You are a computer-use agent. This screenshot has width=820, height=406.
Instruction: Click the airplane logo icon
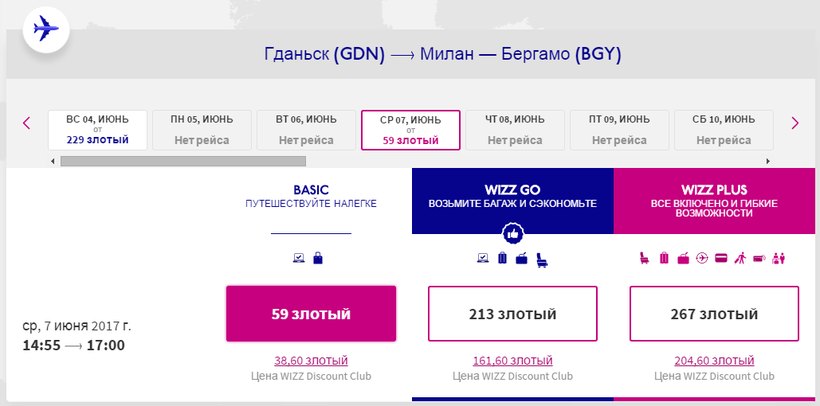tap(45, 28)
